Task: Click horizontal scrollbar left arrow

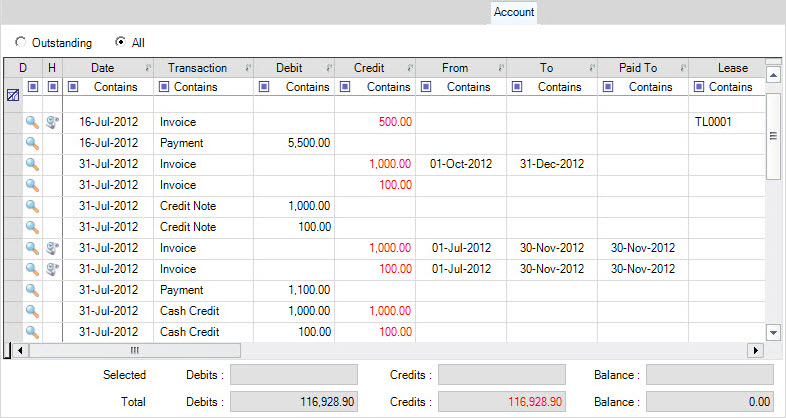Action: 20,350
